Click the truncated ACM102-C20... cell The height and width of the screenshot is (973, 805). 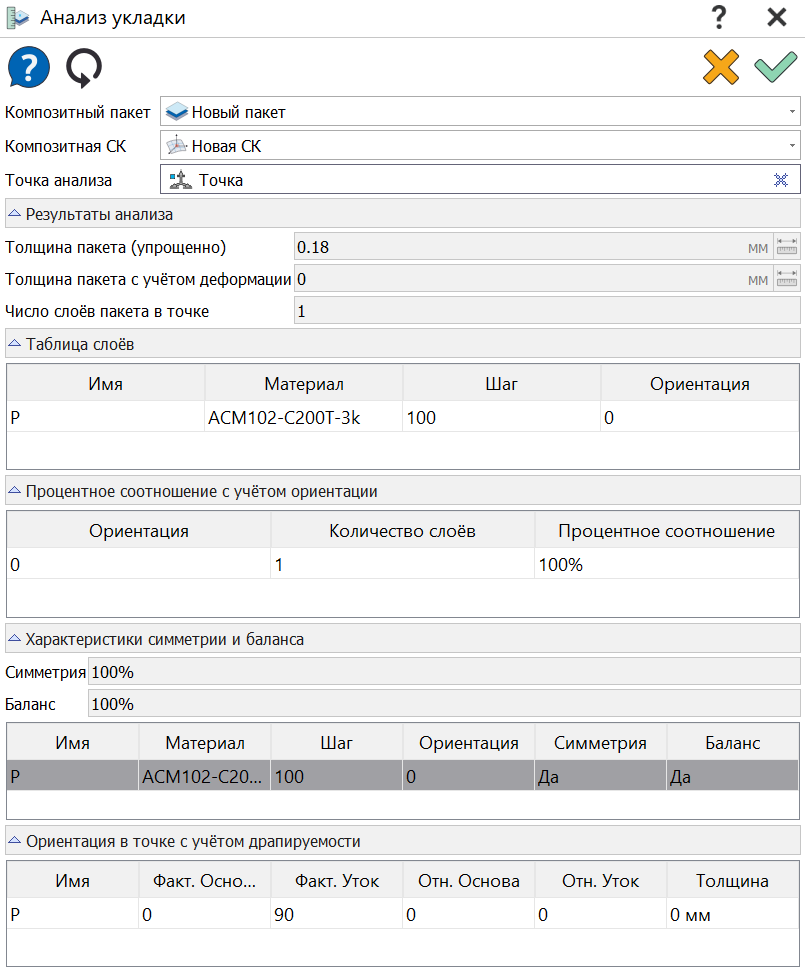pos(204,776)
